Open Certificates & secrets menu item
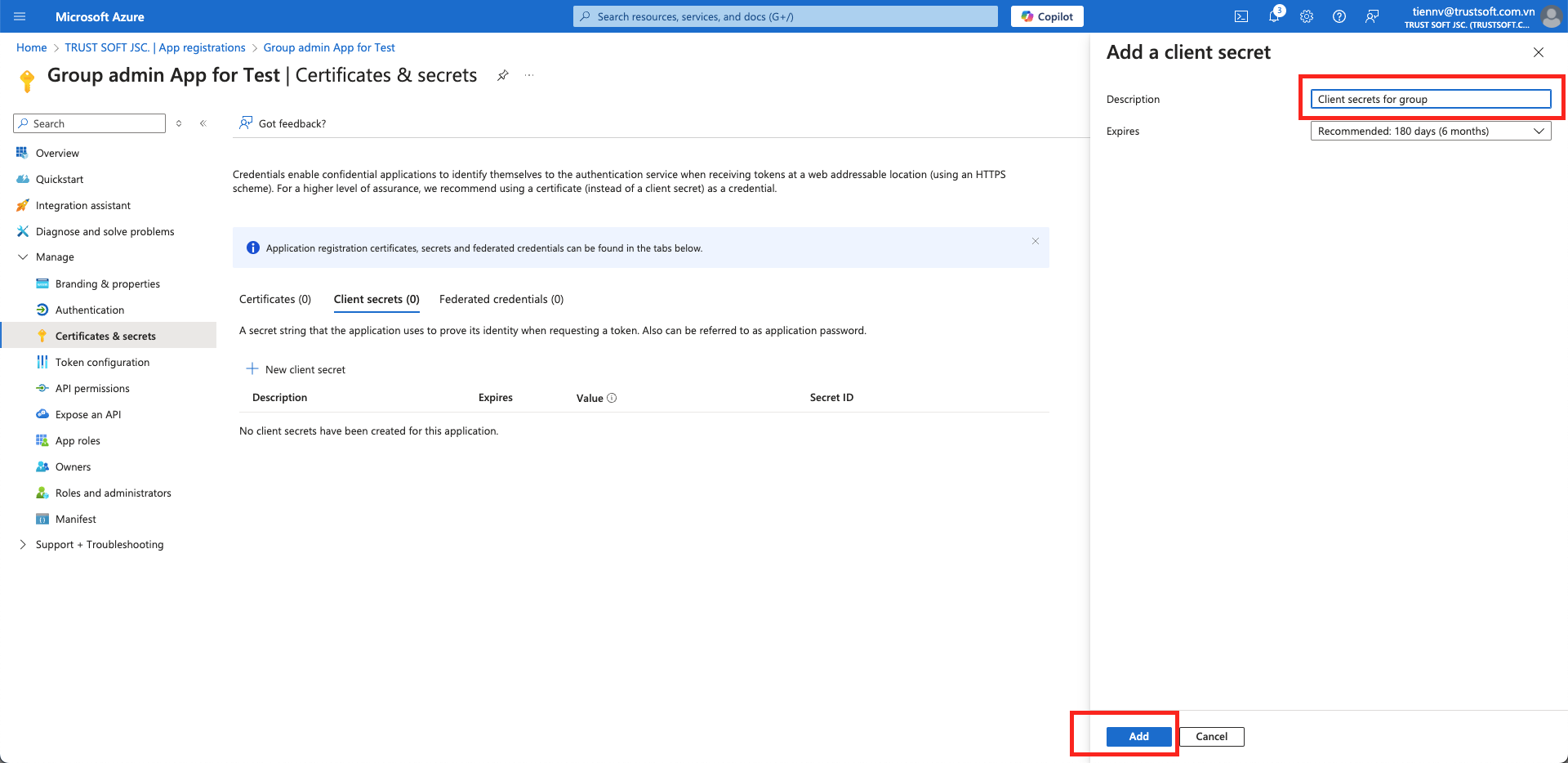1568x763 pixels. click(109, 336)
